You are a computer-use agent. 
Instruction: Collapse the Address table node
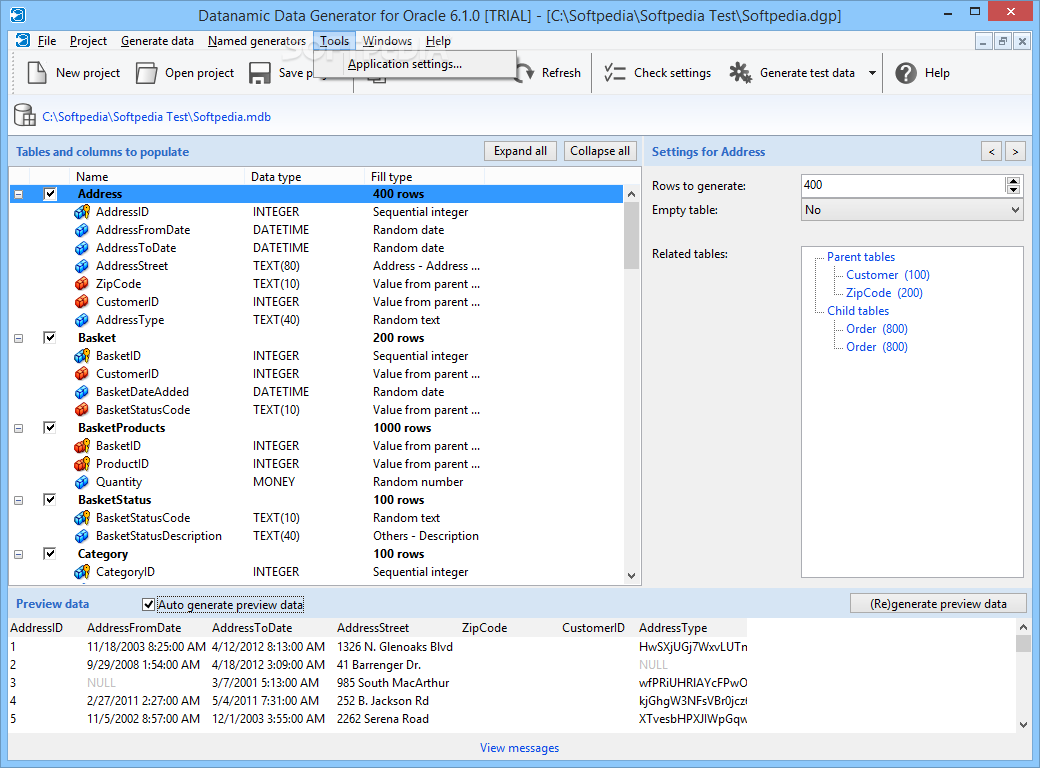click(x=19, y=194)
